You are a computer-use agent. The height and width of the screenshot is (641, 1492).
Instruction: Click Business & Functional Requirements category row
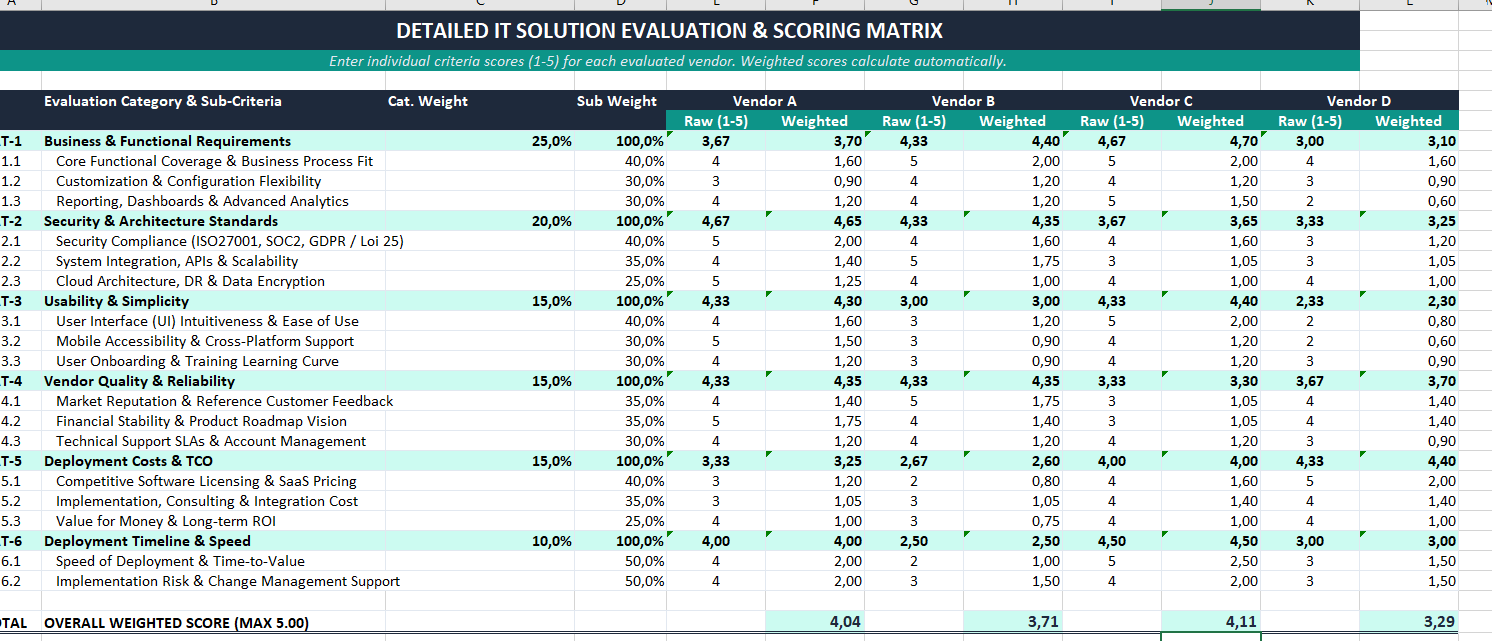click(x=729, y=141)
